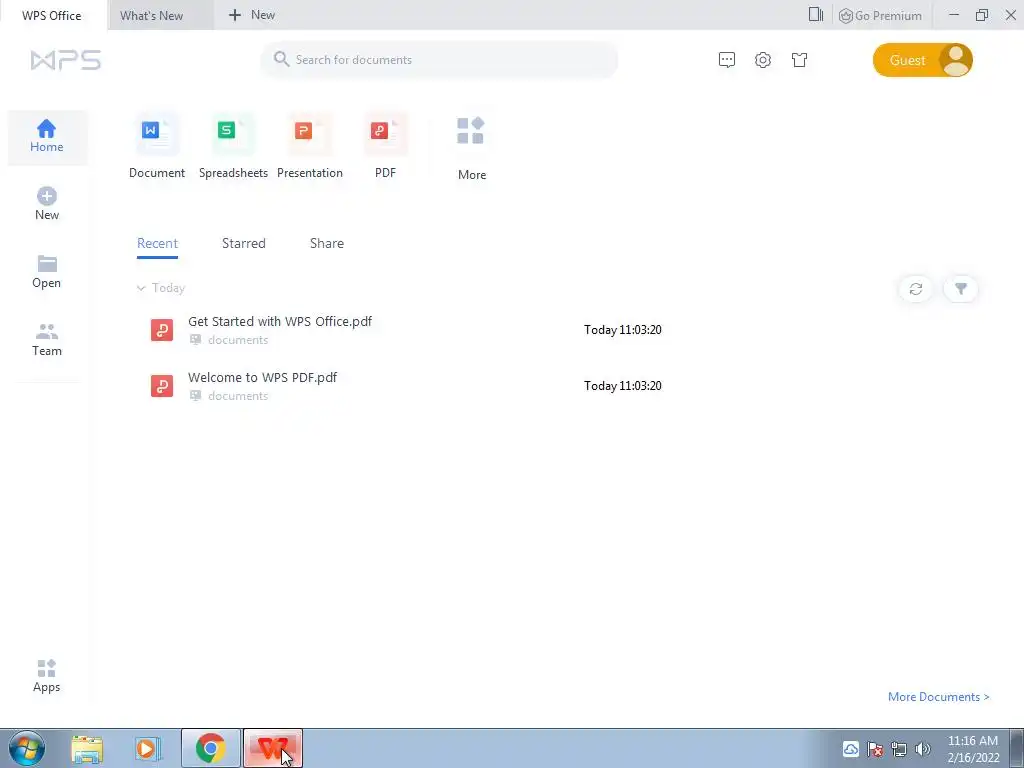This screenshot has width=1024, height=768.
Task: Toggle the side panel layout icon
Action: click(816, 14)
